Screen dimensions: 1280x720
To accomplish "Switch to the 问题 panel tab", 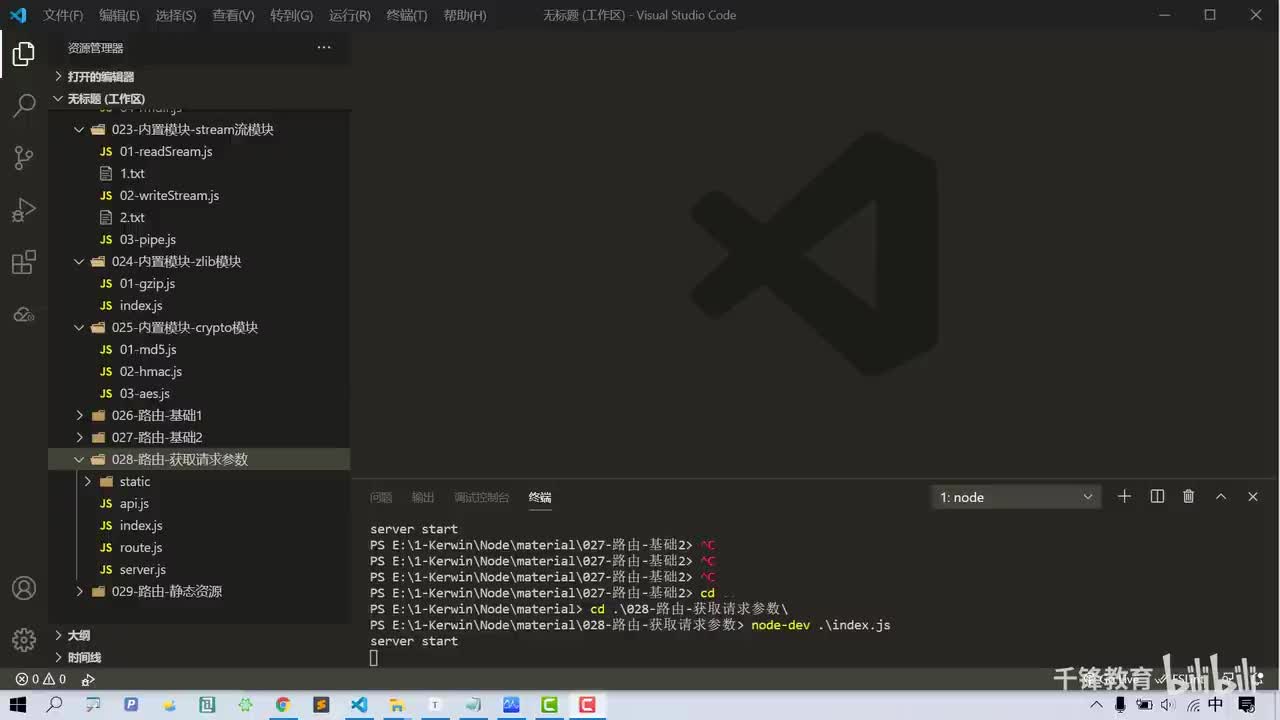I will (x=381, y=497).
